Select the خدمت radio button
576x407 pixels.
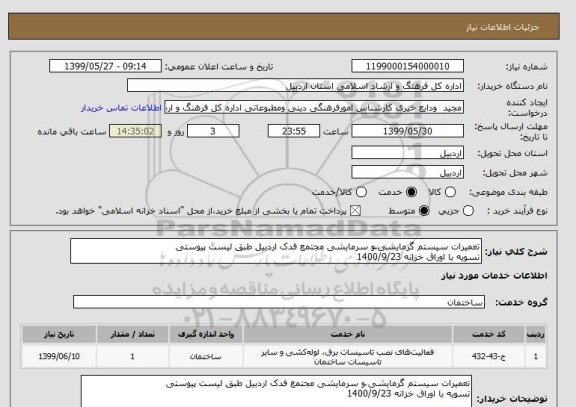pos(411,192)
